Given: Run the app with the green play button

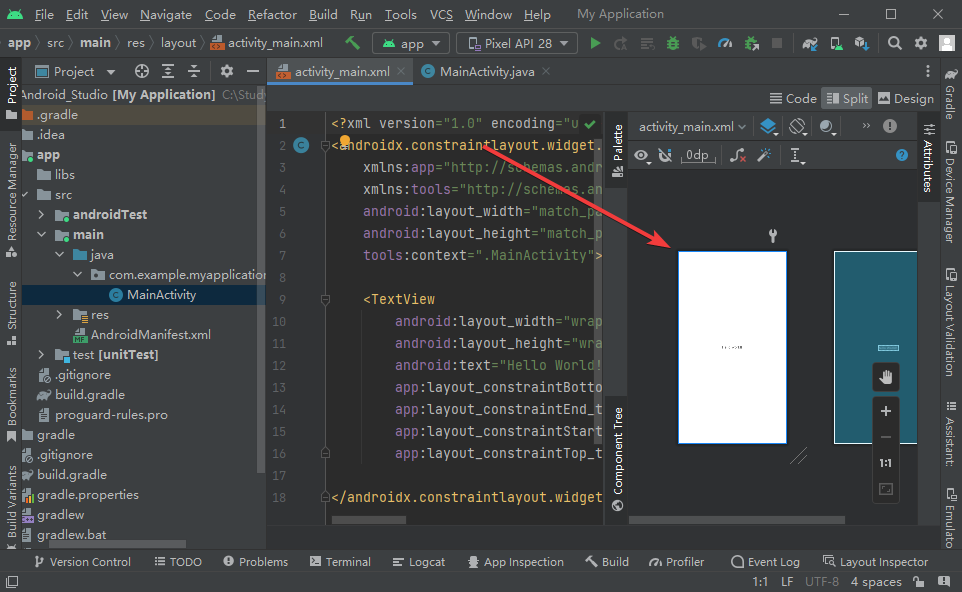Looking at the screenshot, I should click(595, 44).
